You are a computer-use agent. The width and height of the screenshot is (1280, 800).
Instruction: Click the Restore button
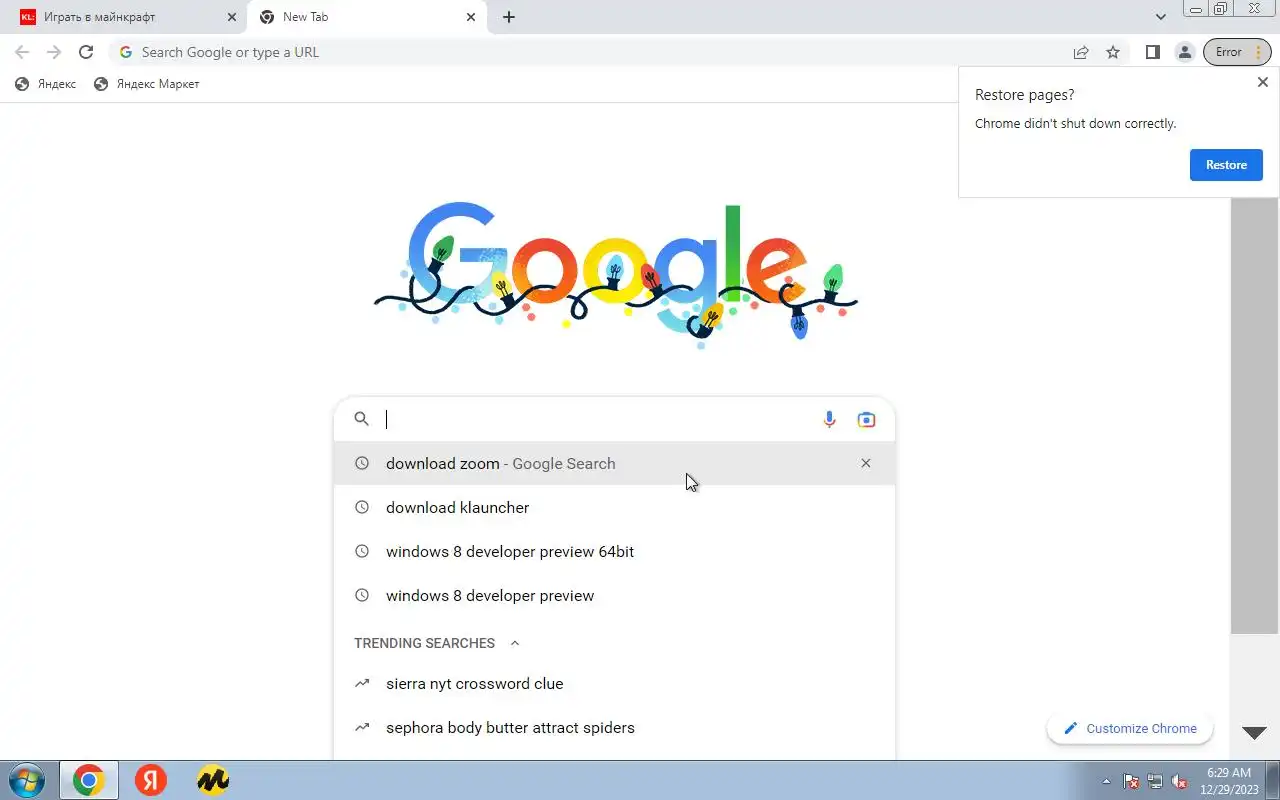point(1226,165)
